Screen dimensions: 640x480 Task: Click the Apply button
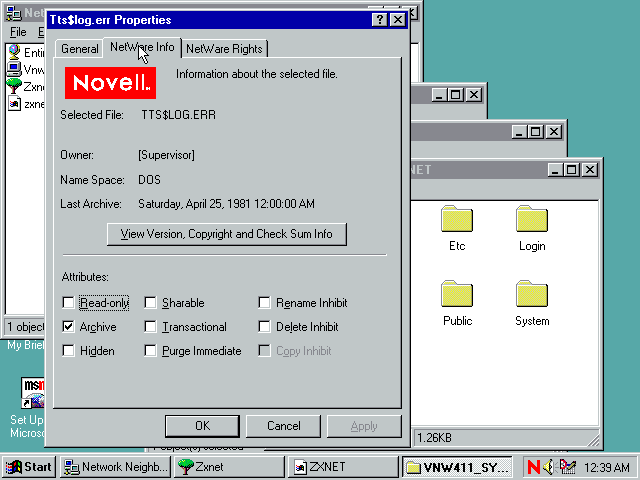364,426
